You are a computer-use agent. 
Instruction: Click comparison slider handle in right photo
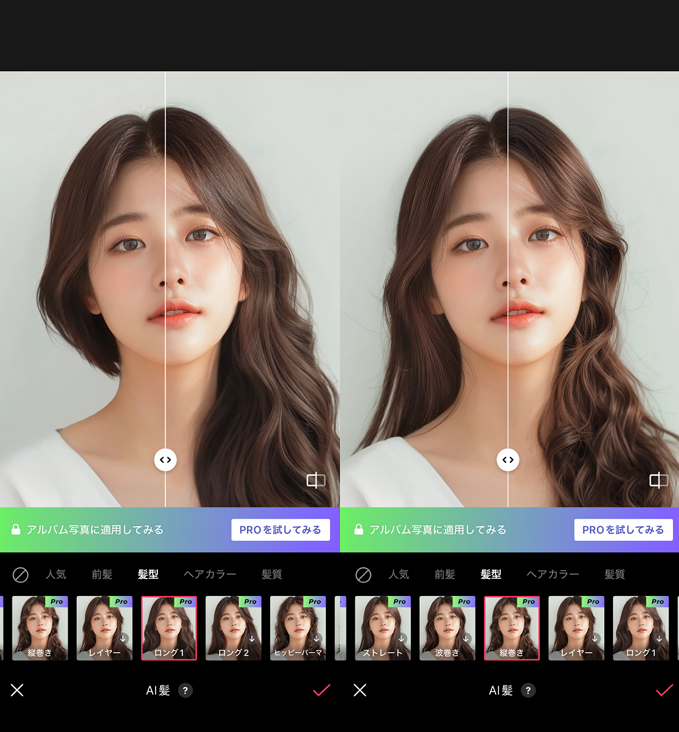(x=508, y=460)
